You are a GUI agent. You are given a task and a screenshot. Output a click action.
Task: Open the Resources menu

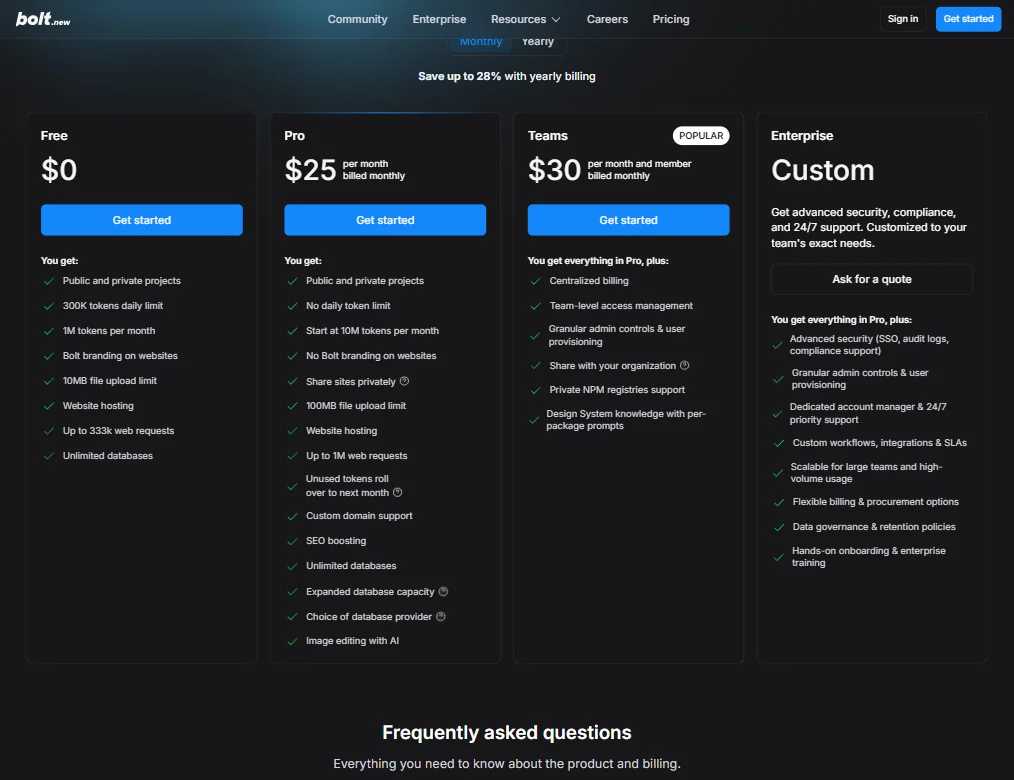[525, 19]
